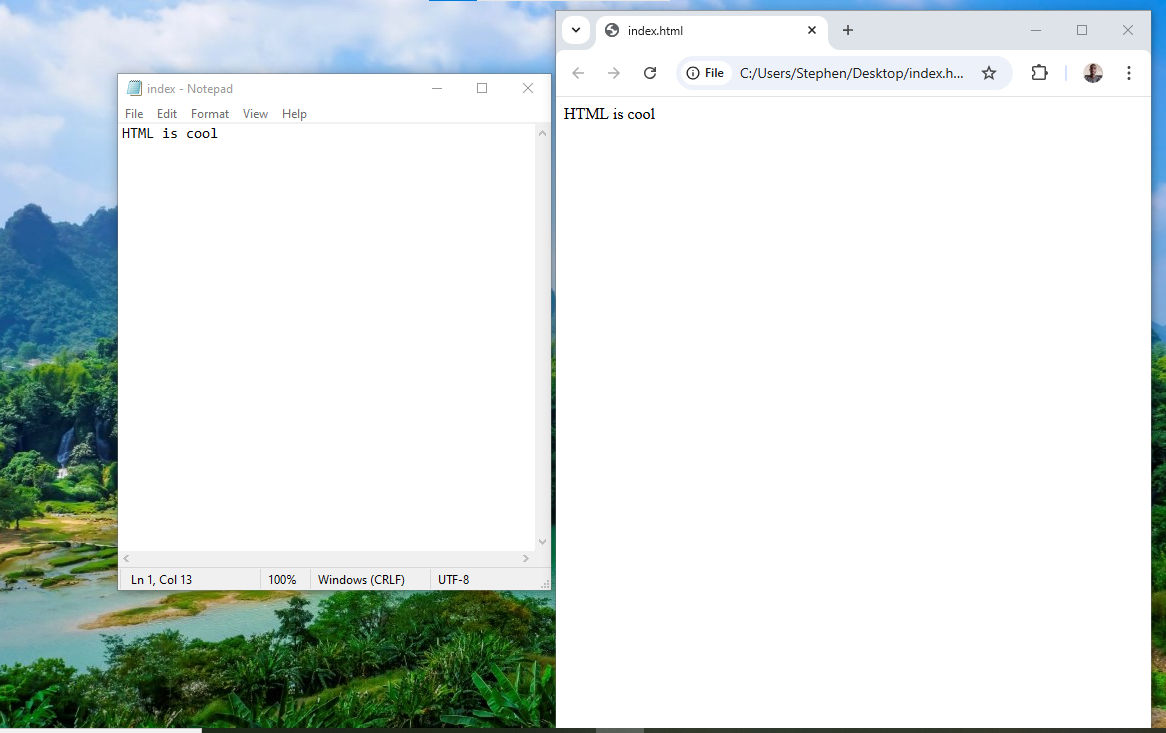The height and width of the screenshot is (733, 1166).
Task: Click the "Windows (CRLF)" status bar entry
Action: point(361,580)
